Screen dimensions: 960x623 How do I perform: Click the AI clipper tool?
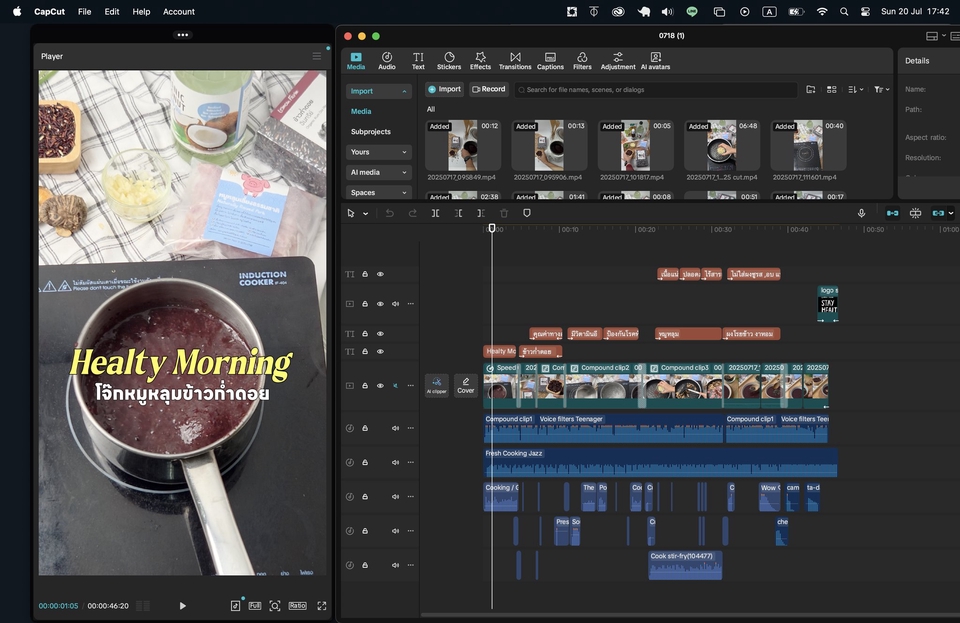click(437, 385)
